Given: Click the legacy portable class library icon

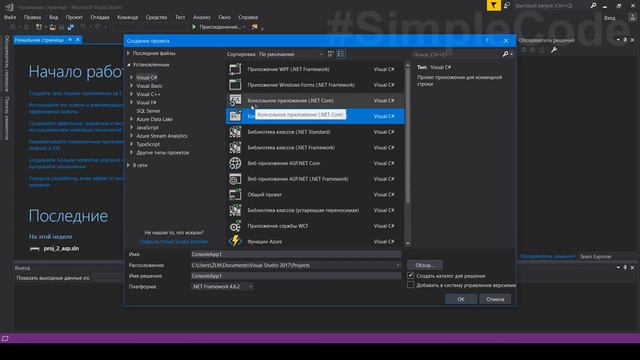Looking at the screenshot, I should pyautogui.click(x=235, y=210).
